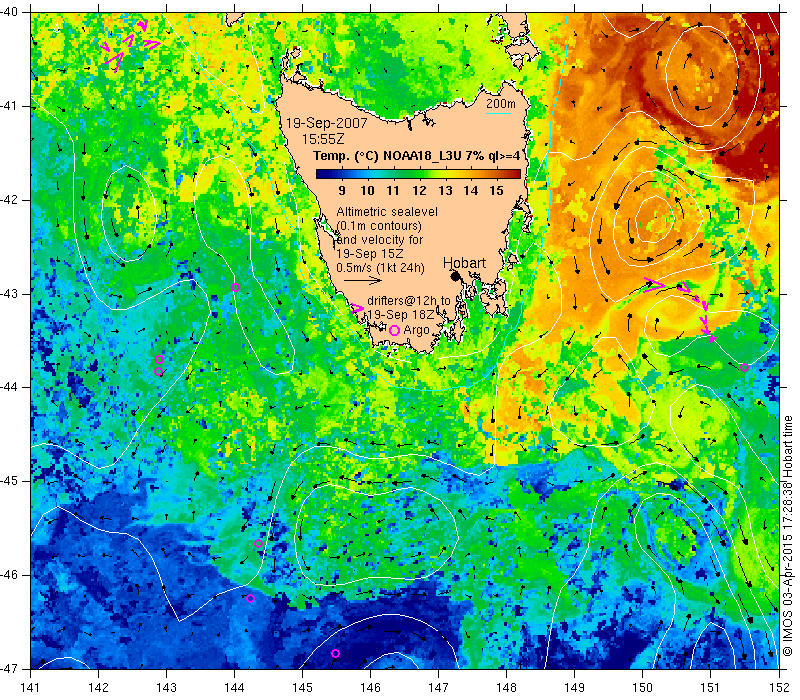The image size is (800, 700).
Task: Select the magenta drifter arrow beside legend text
Action: [x=358, y=308]
